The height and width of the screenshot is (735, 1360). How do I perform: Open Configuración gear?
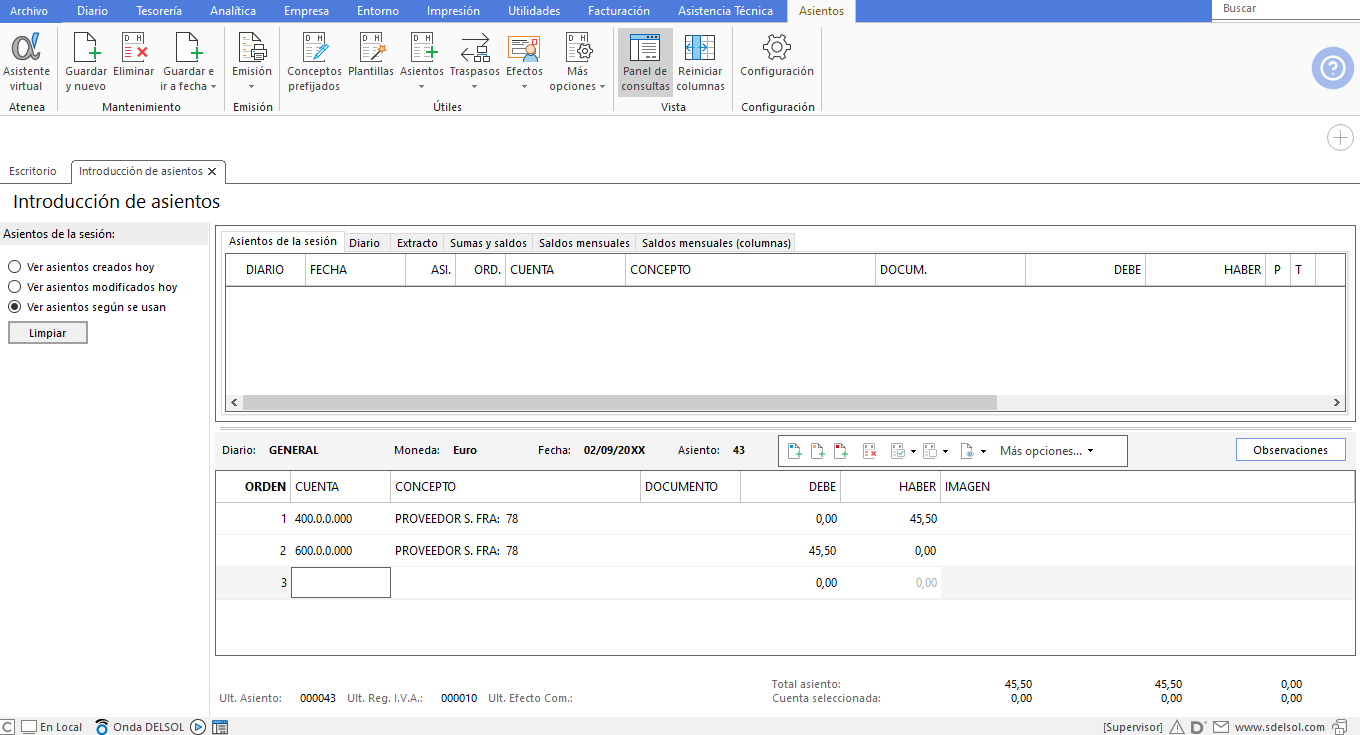pyautogui.click(x=777, y=55)
